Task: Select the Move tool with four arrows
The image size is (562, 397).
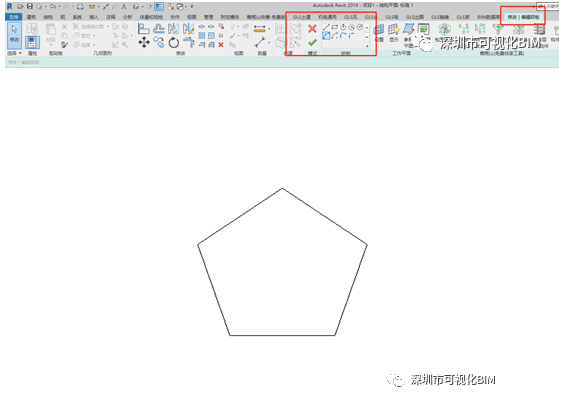Action: 144,43
